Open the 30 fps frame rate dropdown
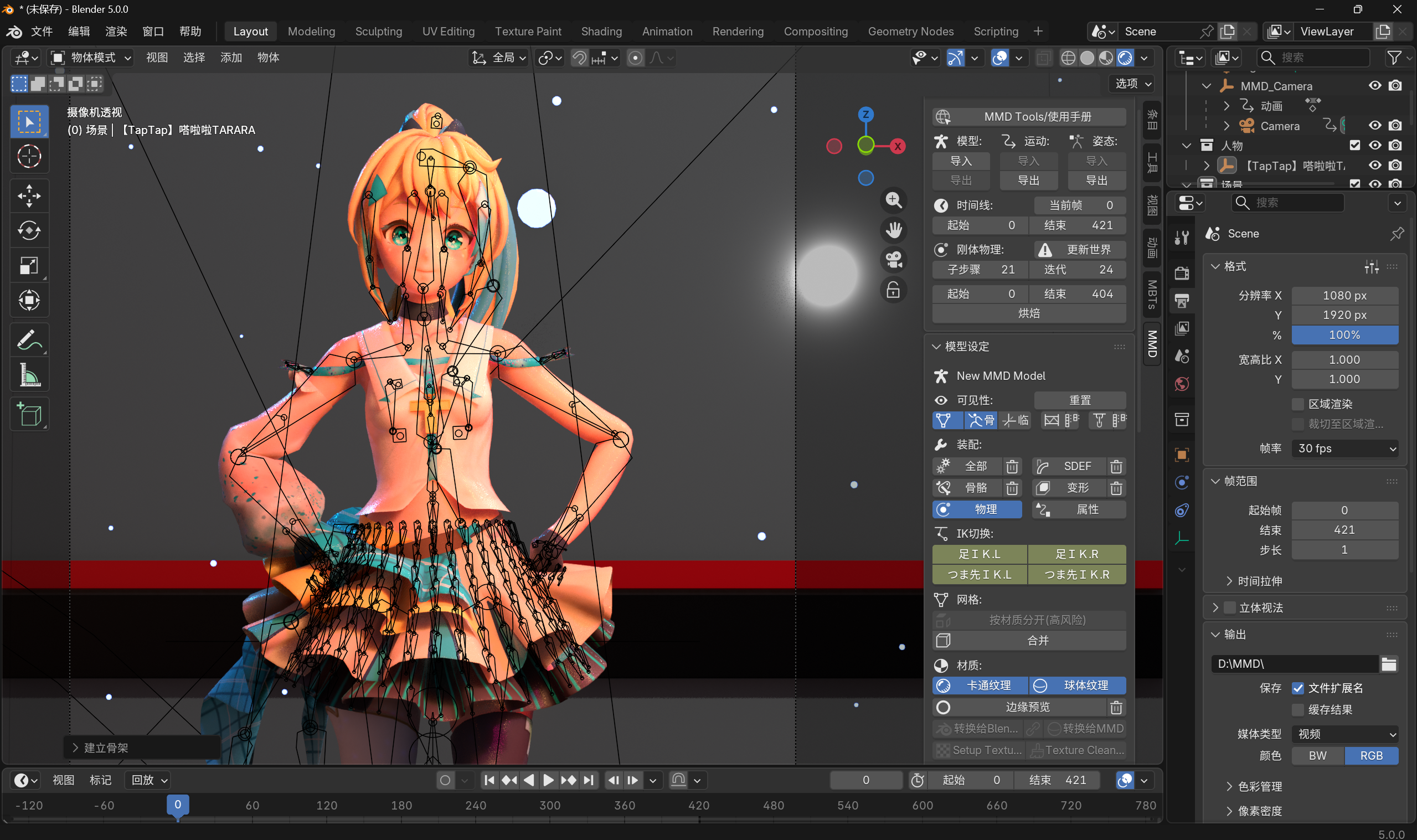 [x=1344, y=449]
